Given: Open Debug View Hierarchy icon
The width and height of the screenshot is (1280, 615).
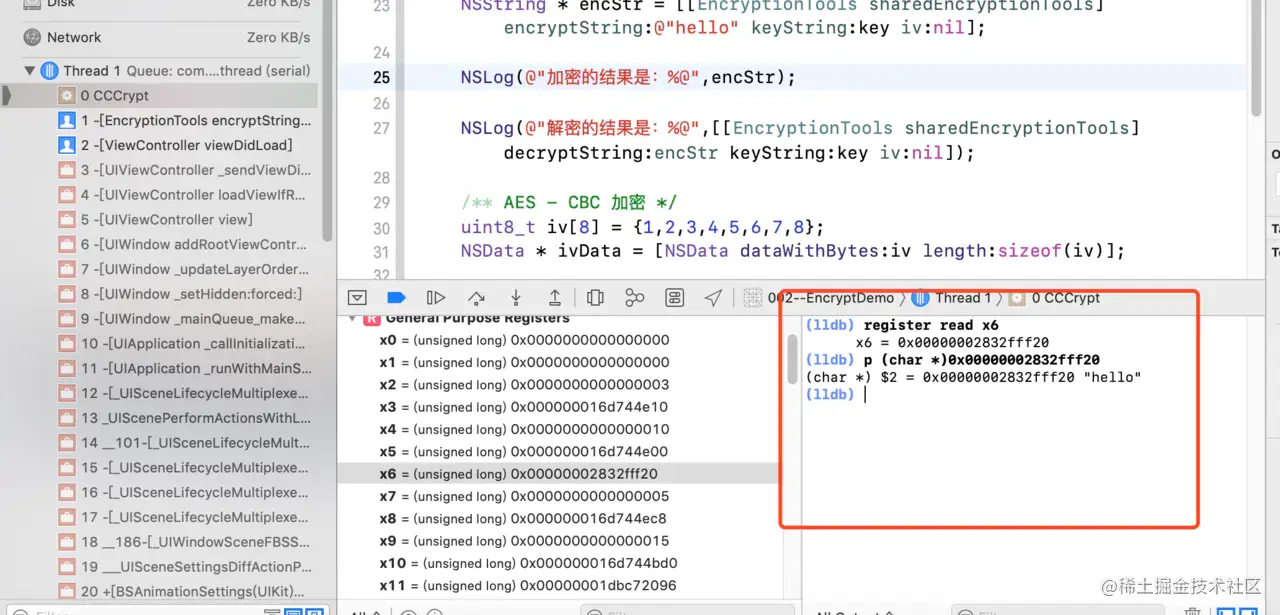Looking at the screenshot, I should coord(595,298).
